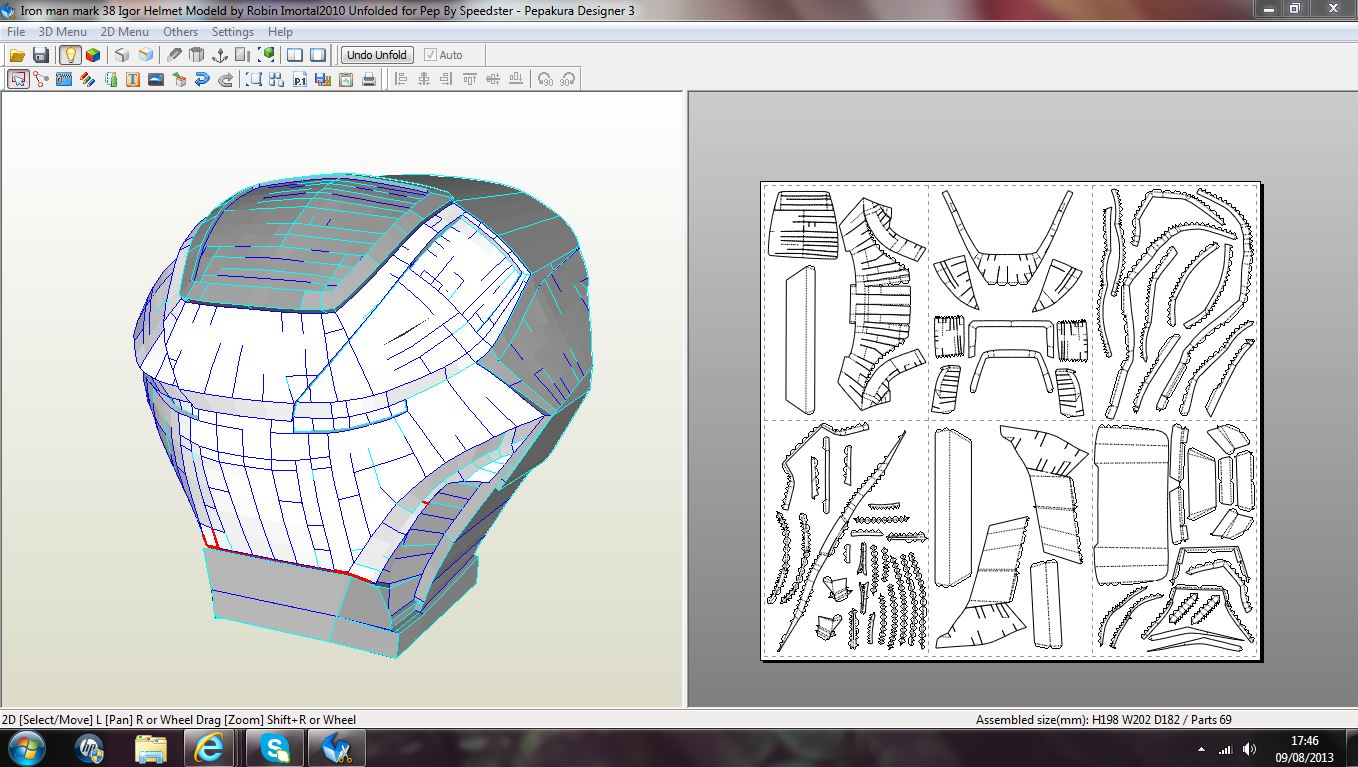This screenshot has width=1358, height=767.
Task: Click the align top icon
Action: (470, 79)
